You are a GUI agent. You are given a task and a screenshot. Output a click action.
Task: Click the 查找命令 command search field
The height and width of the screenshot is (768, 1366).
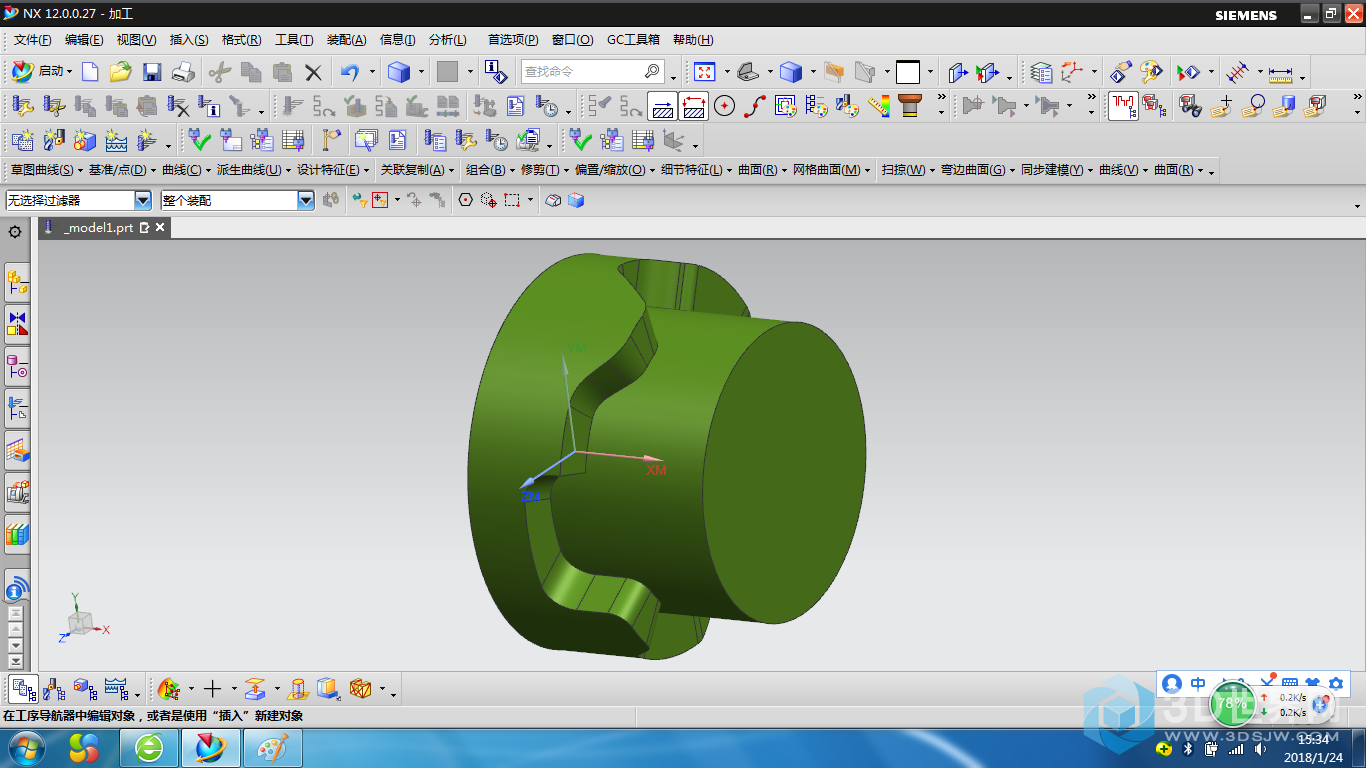coord(592,72)
